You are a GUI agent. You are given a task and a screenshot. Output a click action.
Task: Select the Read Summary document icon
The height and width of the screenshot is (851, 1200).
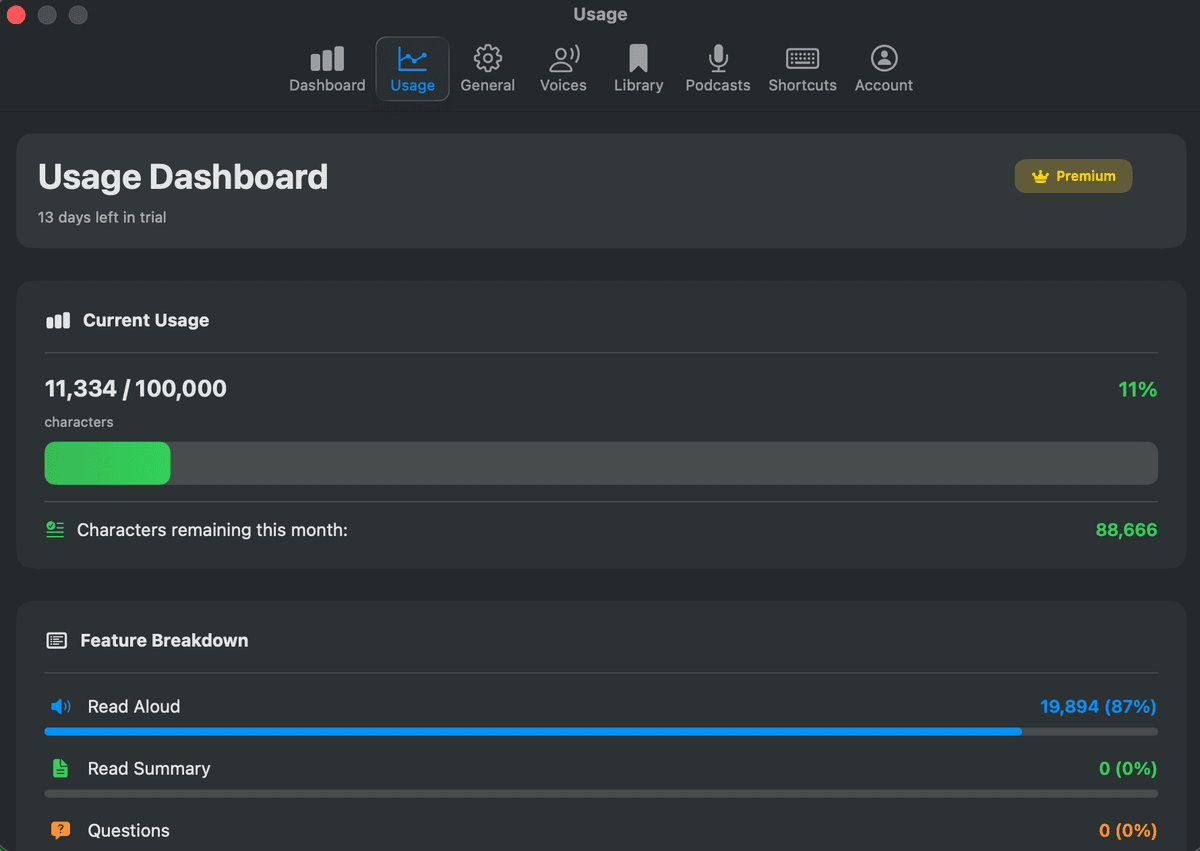tap(60, 768)
